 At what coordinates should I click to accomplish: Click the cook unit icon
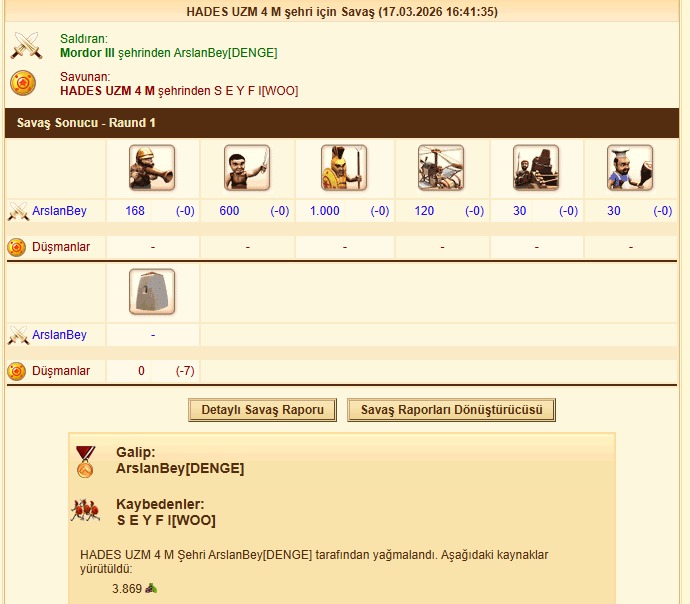pyautogui.click(x=630, y=168)
